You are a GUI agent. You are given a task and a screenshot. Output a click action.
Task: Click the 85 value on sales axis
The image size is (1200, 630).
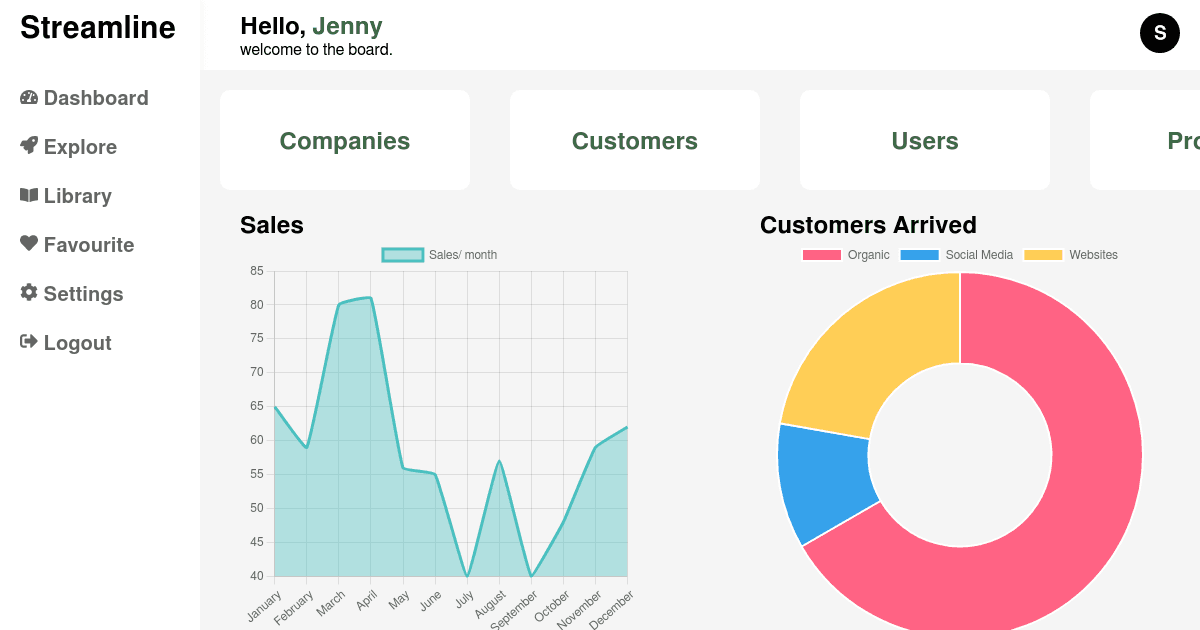coord(257,271)
